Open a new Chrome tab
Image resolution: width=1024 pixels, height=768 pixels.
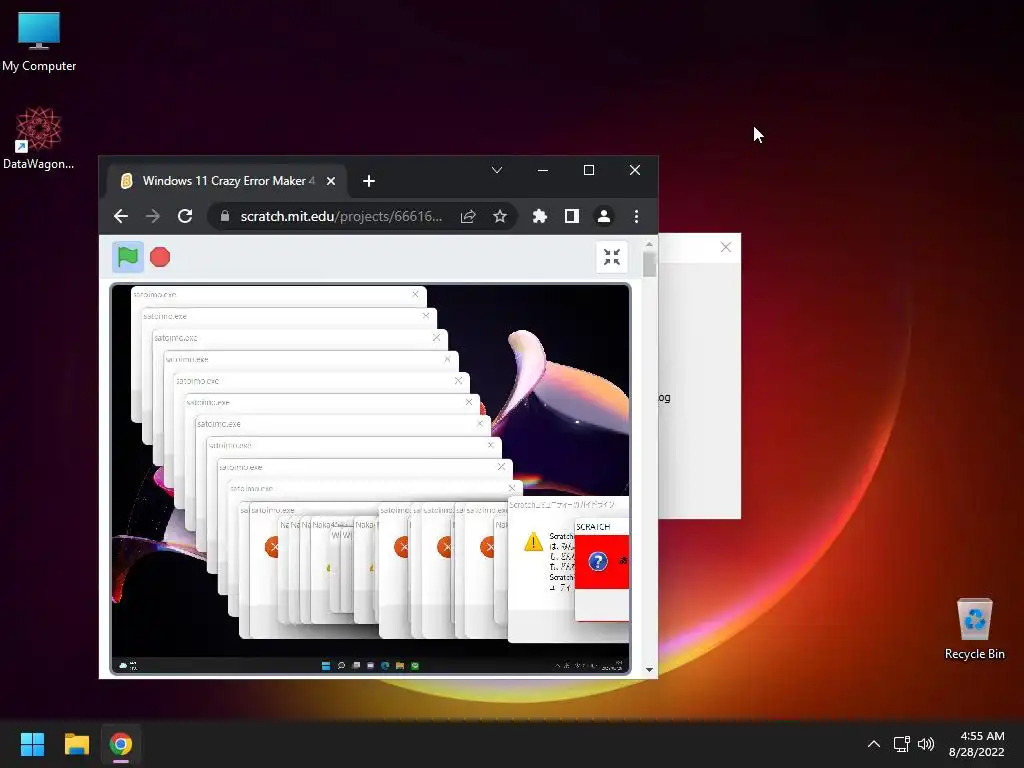click(x=369, y=181)
